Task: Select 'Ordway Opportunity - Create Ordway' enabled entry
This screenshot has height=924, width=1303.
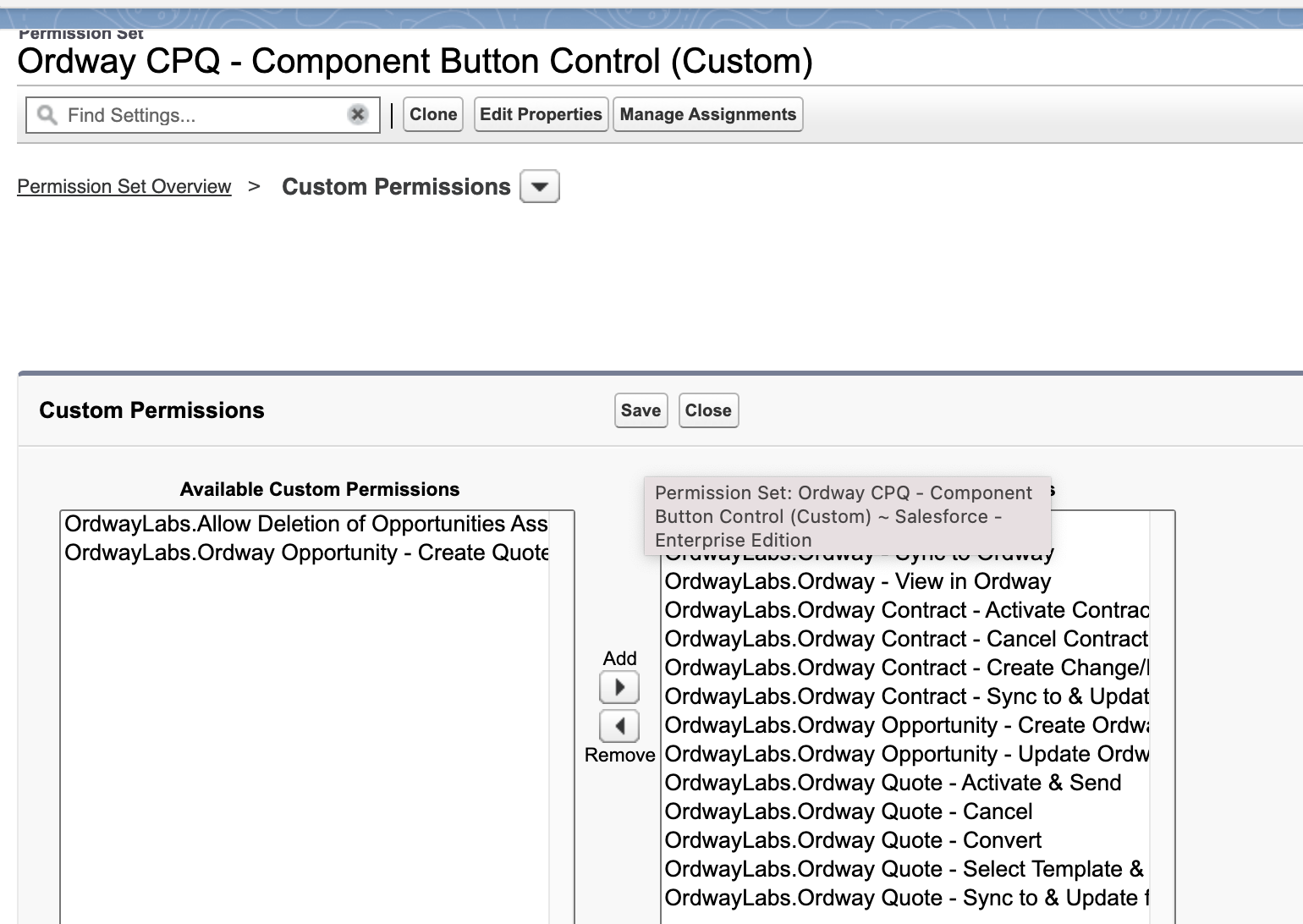Action: click(906, 725)
